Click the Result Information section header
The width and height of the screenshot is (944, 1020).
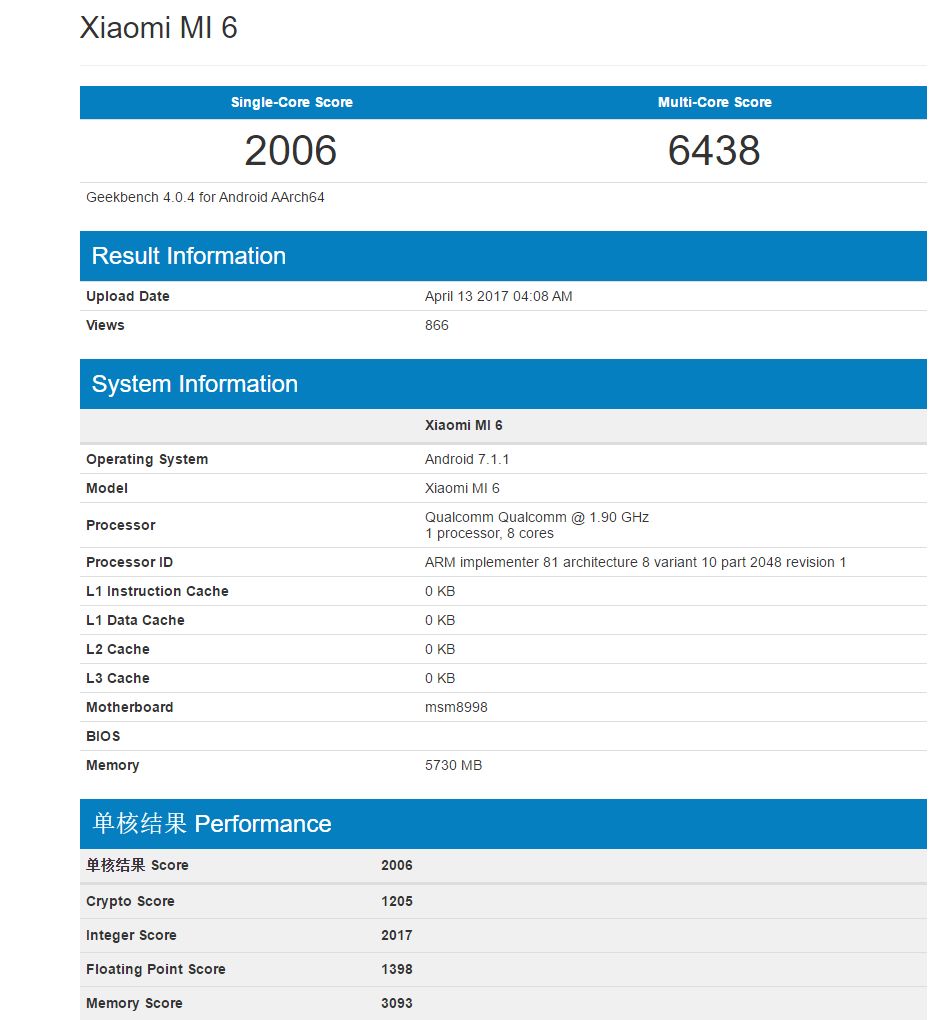[x=189, y=256]
